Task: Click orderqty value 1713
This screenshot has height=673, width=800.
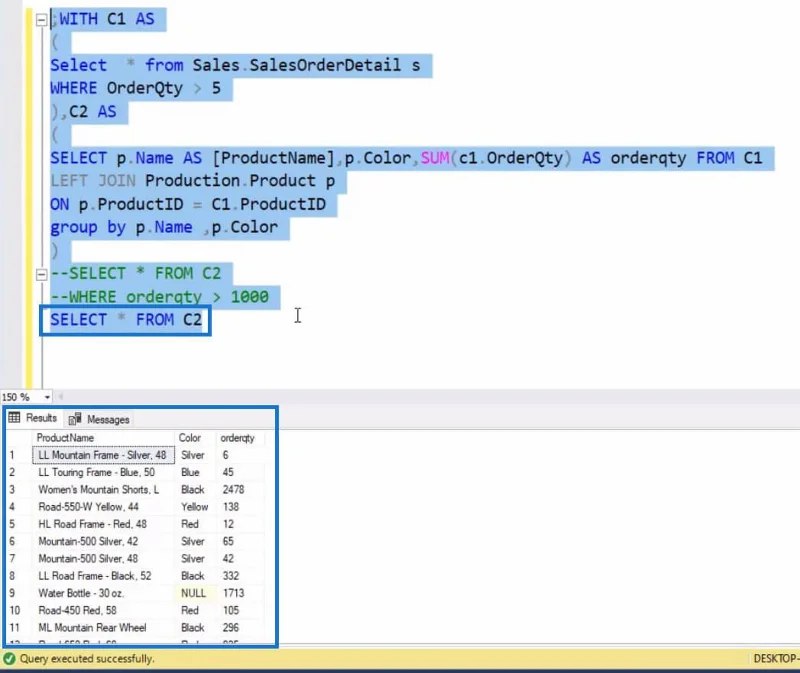Action: [x=240, y=593]
